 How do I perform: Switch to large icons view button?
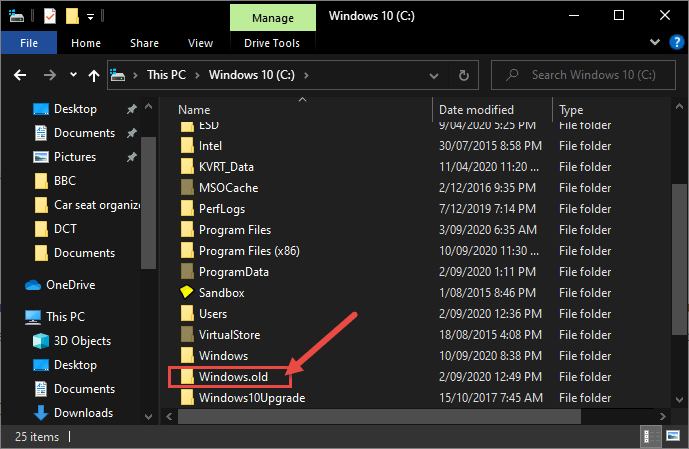pos(673,436)
